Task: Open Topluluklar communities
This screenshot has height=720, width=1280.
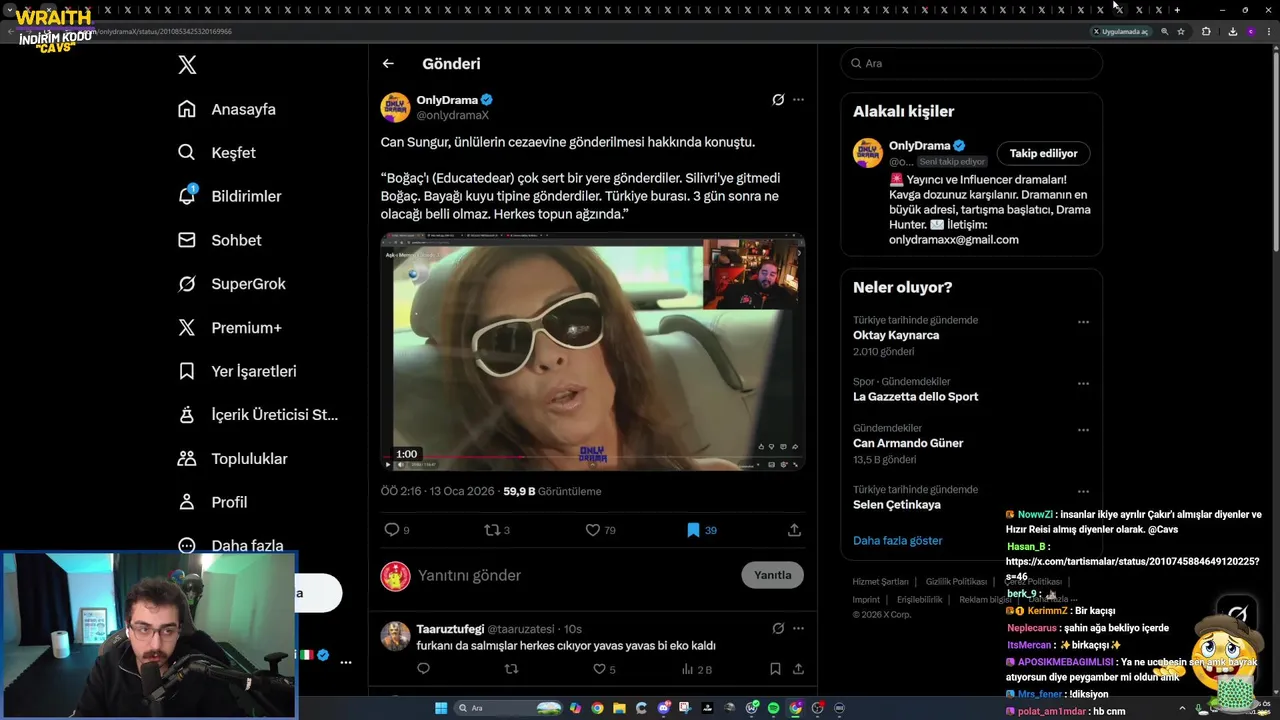Action: (x=232, y=459)
